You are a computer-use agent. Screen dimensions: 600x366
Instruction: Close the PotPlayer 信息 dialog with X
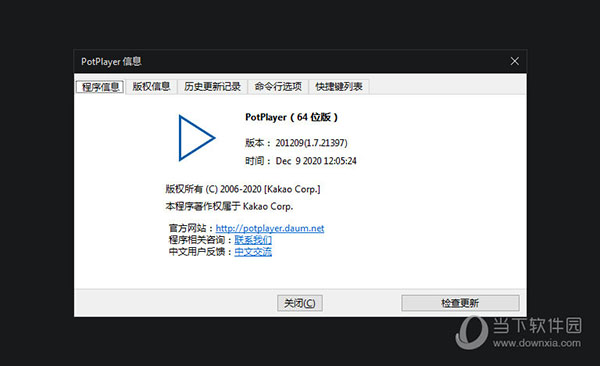pos(515,61)
